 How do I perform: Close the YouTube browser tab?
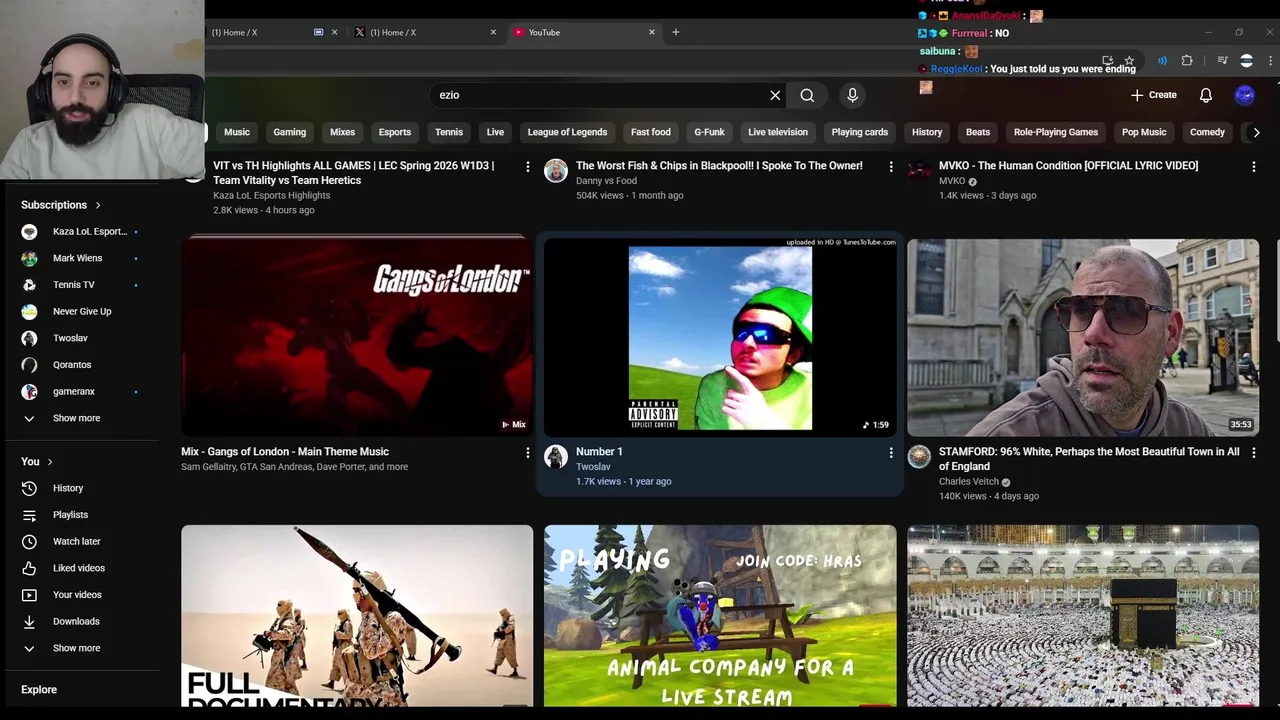click(652, 32)
